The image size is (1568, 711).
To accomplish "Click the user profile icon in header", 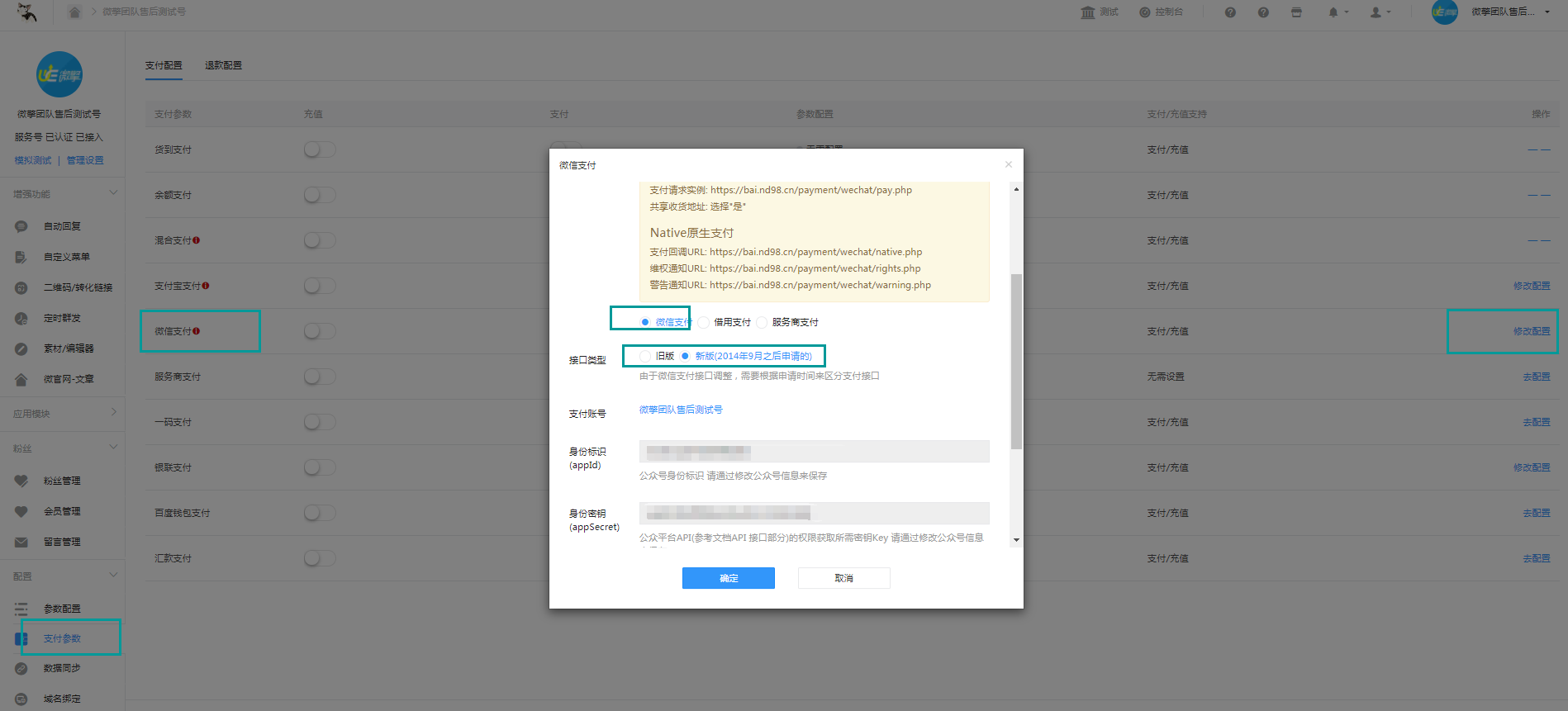I will tap(1376, 12).
